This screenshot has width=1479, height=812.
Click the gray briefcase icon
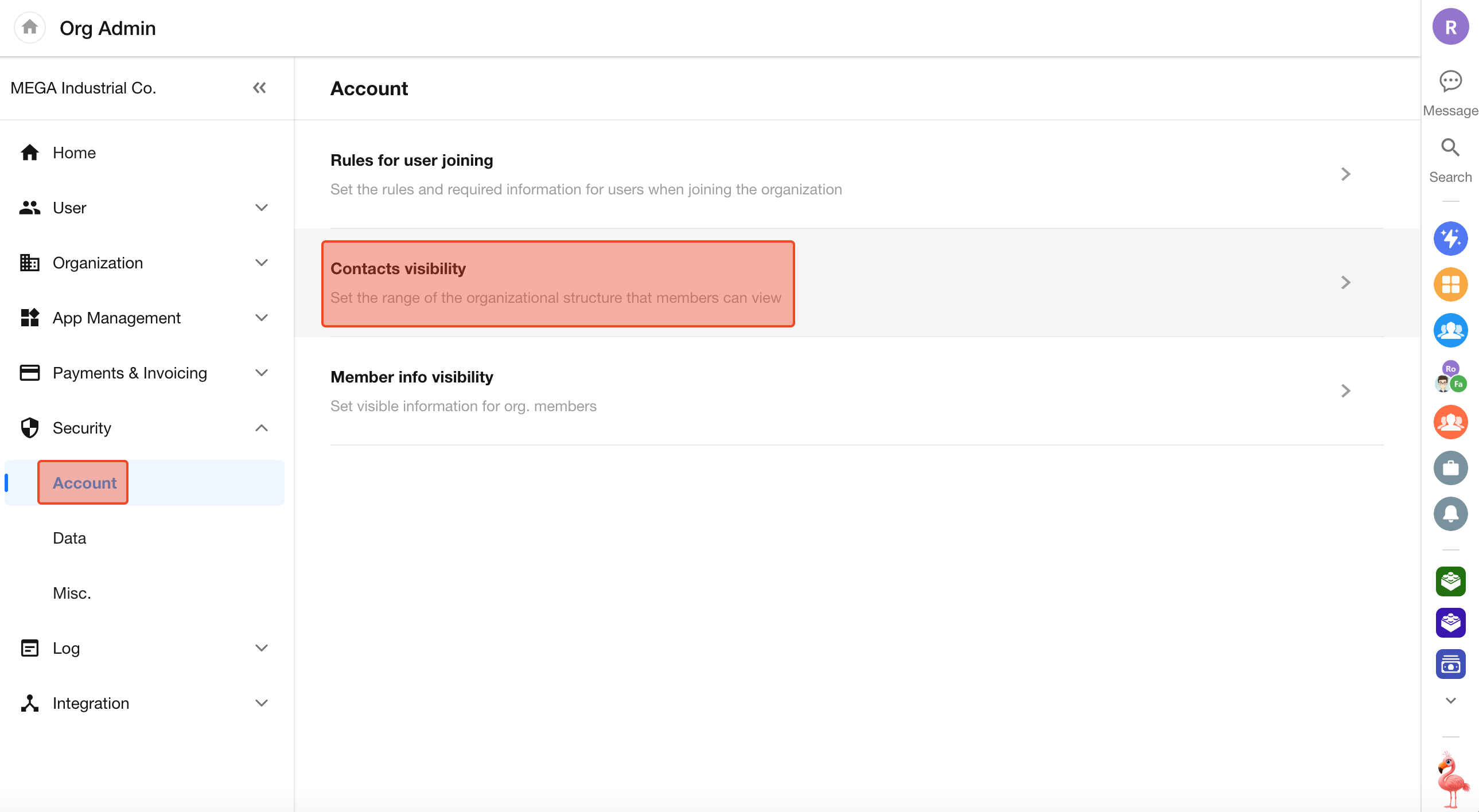[x=1450, y=468]
